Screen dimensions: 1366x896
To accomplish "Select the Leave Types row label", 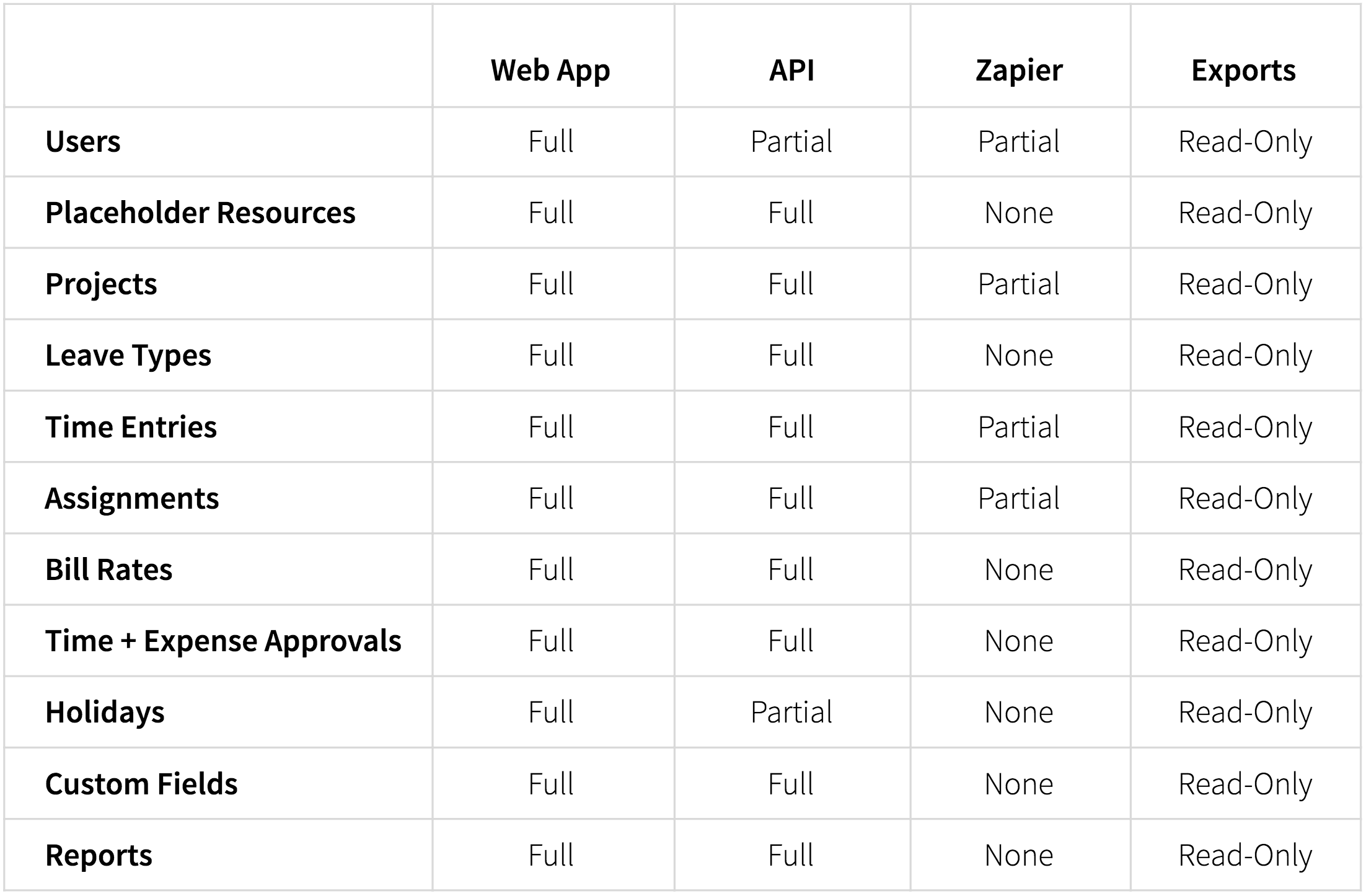I will (x=128, y=356).
